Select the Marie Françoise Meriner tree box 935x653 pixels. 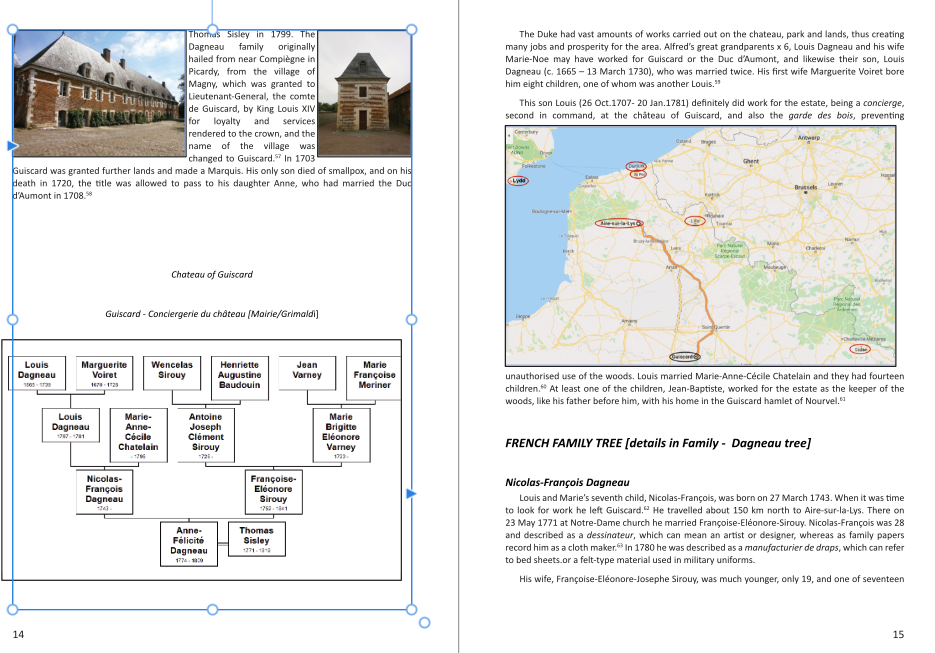coord(374,378)
